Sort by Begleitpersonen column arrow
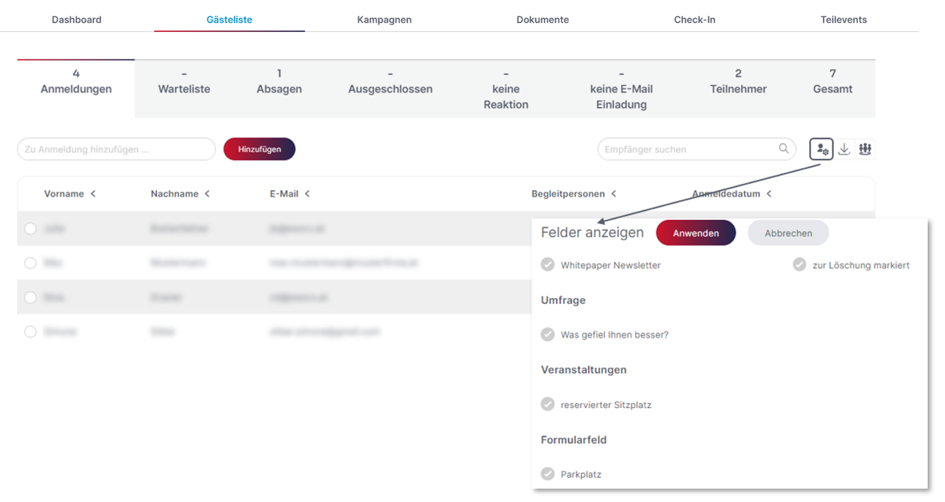945x502 pixels. 614,193
